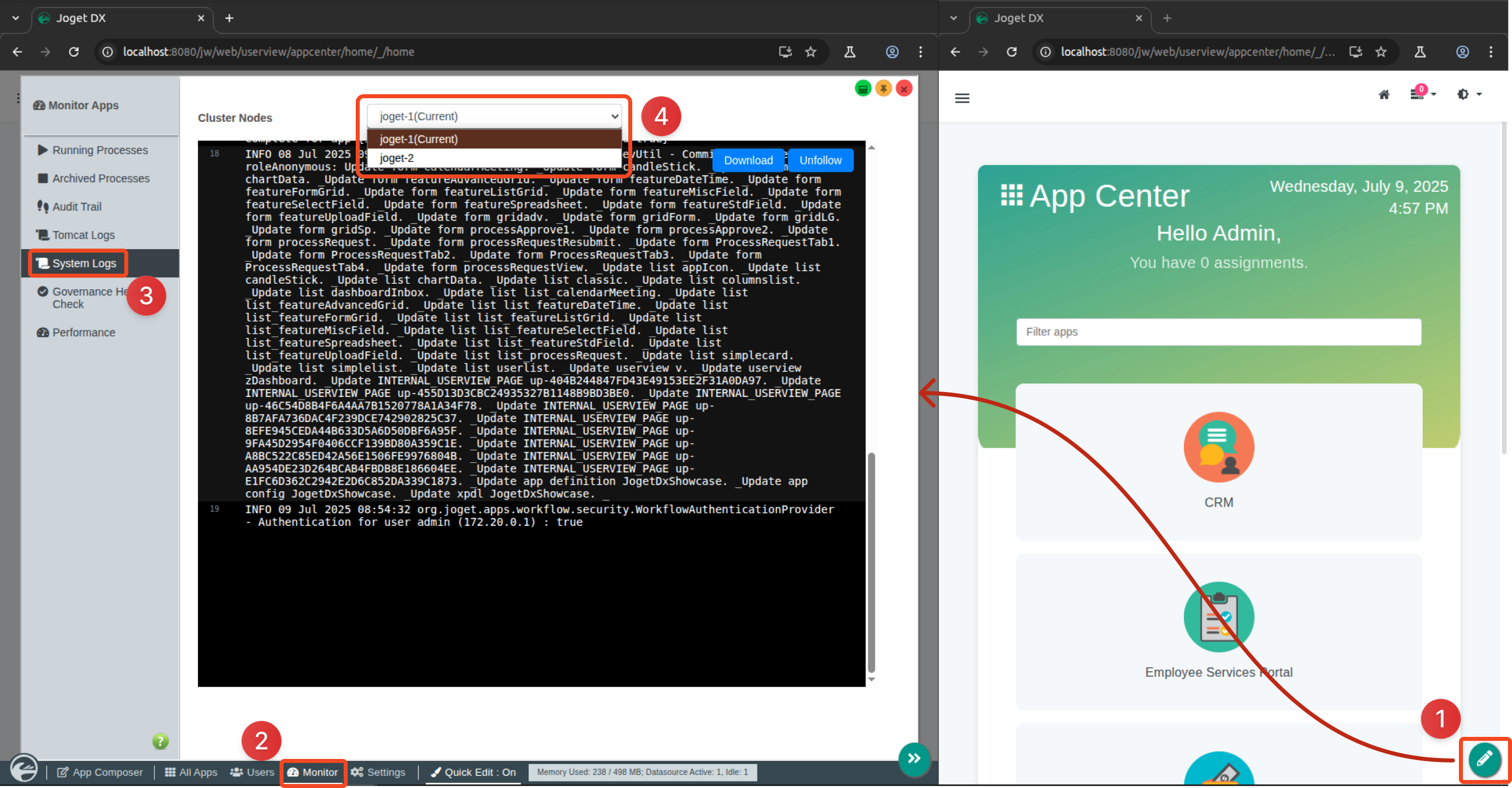Click memory usage status text
Viewport: 1512px width, 788px height.
(642, 772)
